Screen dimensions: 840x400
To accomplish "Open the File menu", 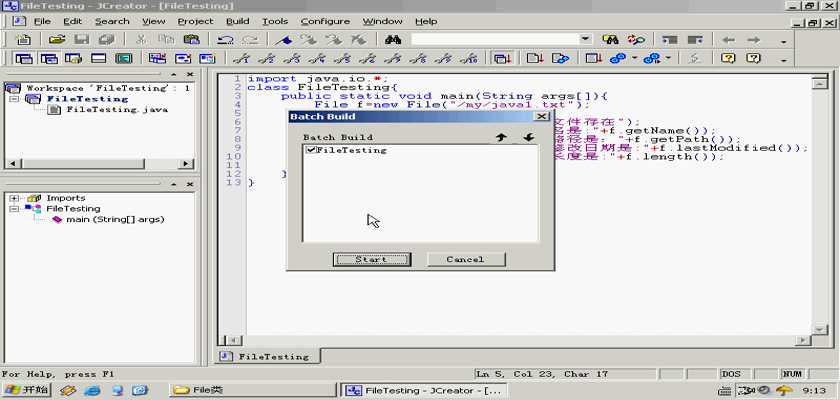I will pyautogui.click(x=42, y=21).
